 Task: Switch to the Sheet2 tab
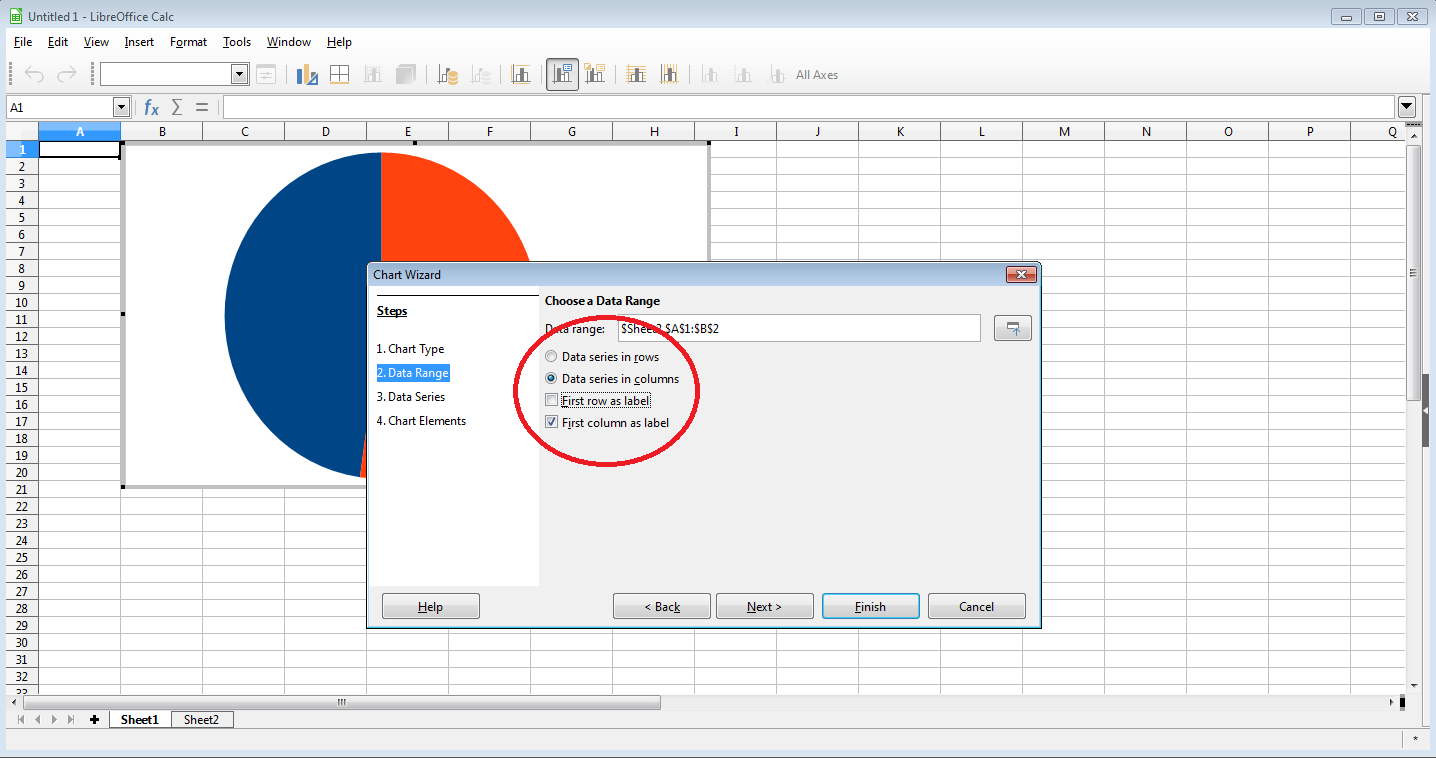[201, 720]
